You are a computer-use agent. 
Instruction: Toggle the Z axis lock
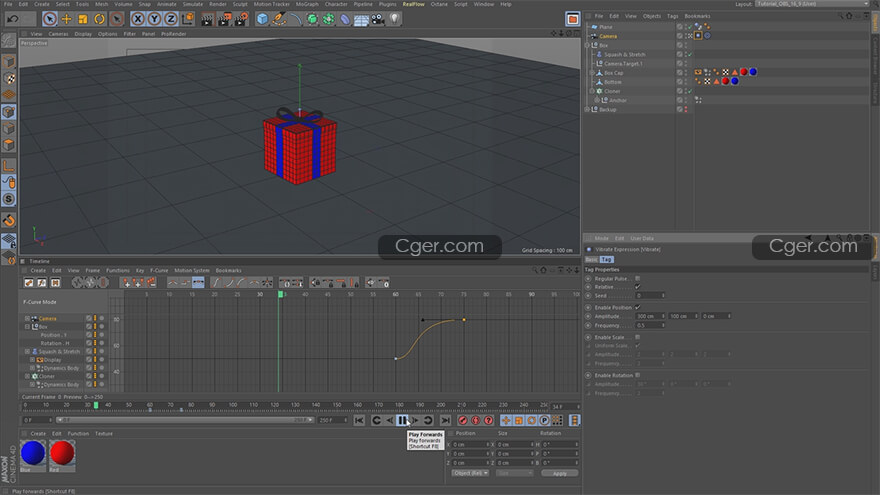tap(171, 19)
